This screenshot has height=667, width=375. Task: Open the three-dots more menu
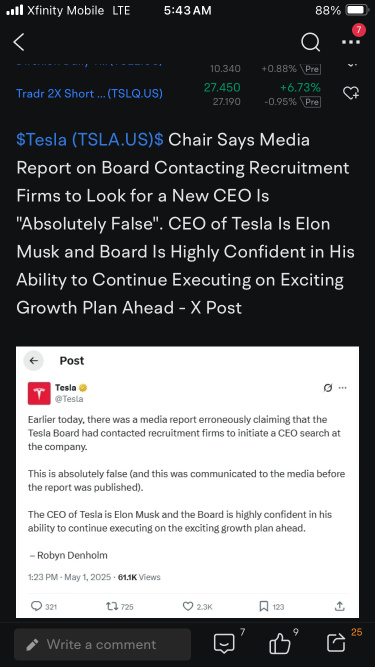click(x=351, y=43)
